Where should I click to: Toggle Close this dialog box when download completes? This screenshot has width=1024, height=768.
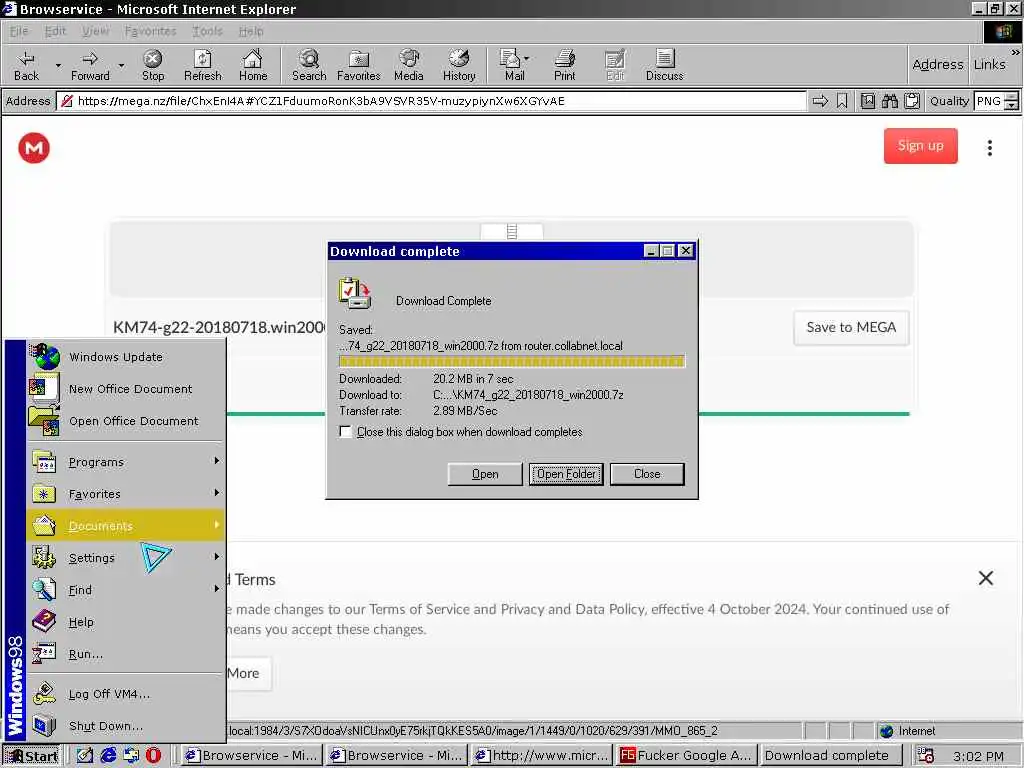pos(345,432)
